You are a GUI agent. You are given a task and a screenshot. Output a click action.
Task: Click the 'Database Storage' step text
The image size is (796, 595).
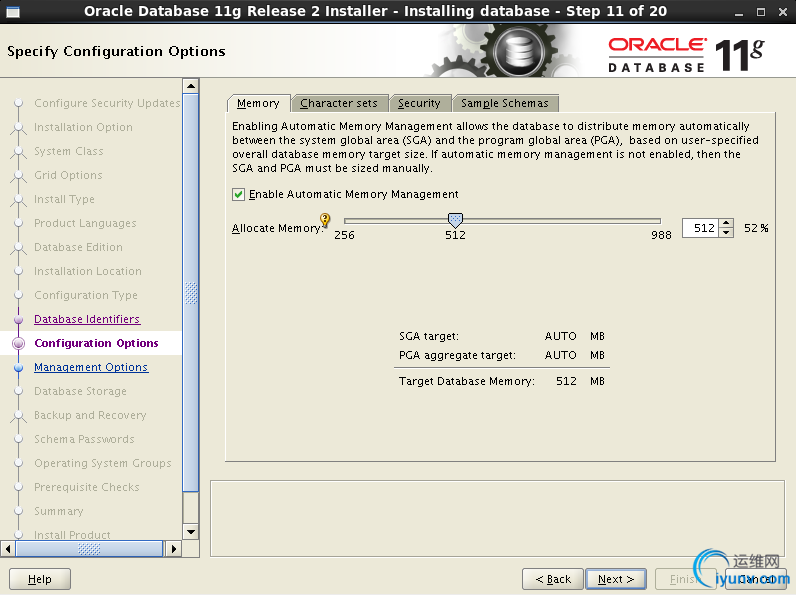(80, 391)
